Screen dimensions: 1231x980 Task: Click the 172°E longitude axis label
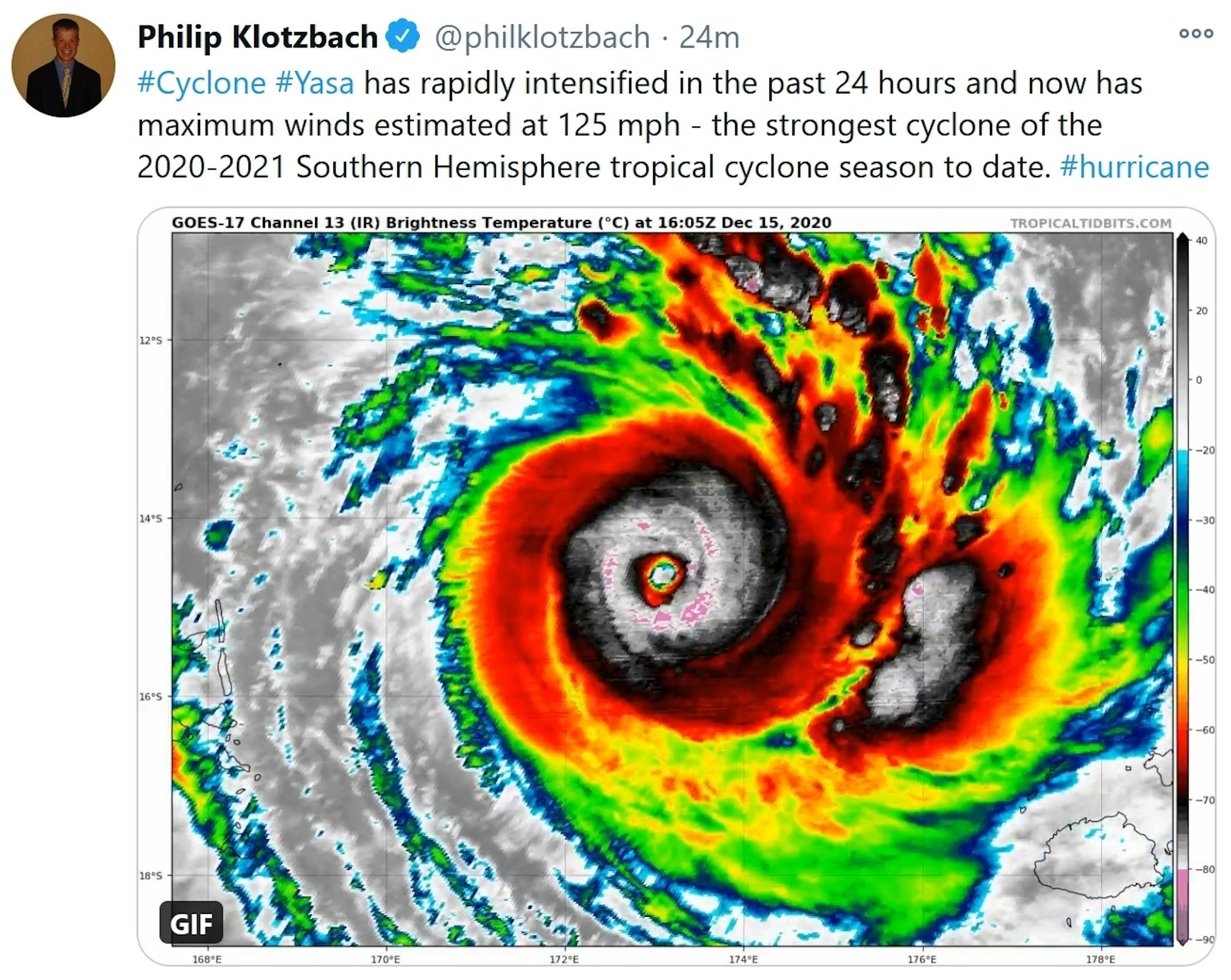coord(564,960)
